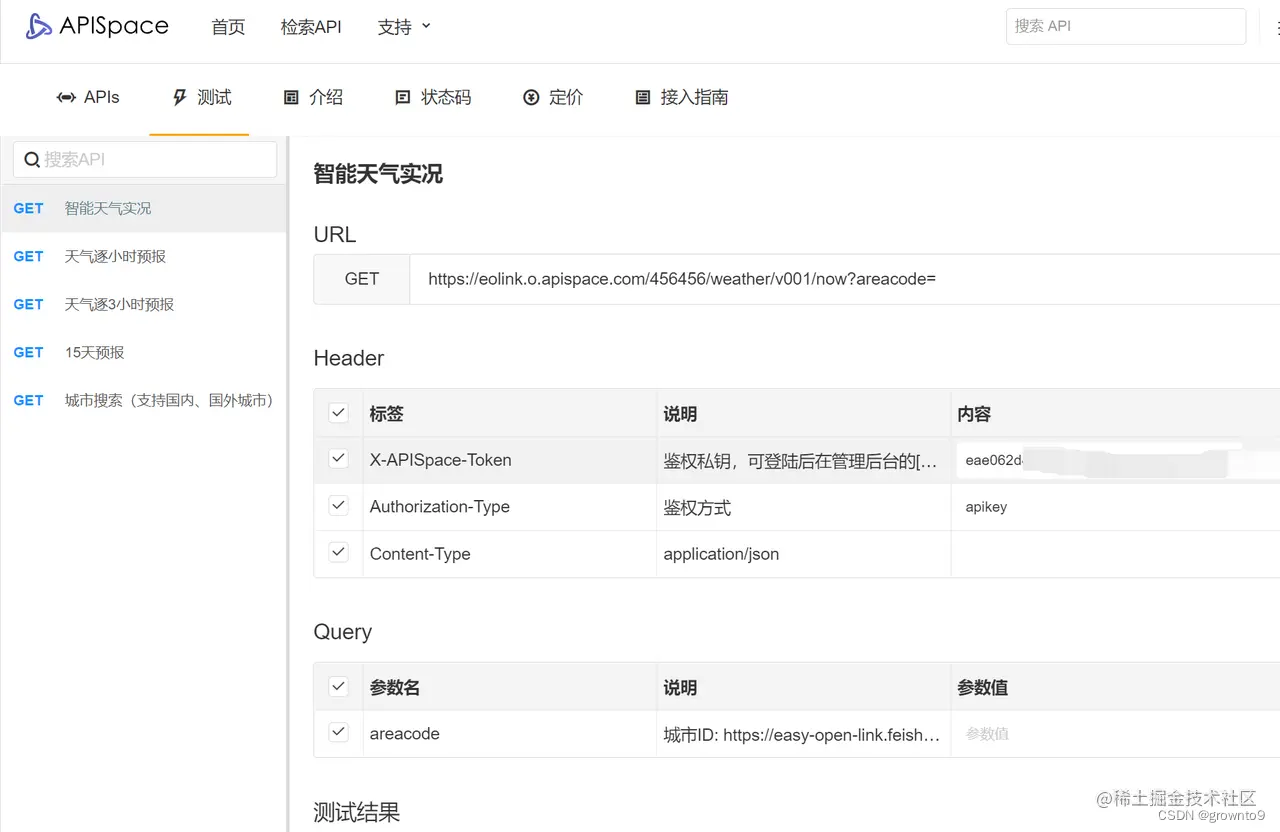Click the 测试结果 section heading
1280x832 pixels.
pyautogui.click(x=357, y=813)
